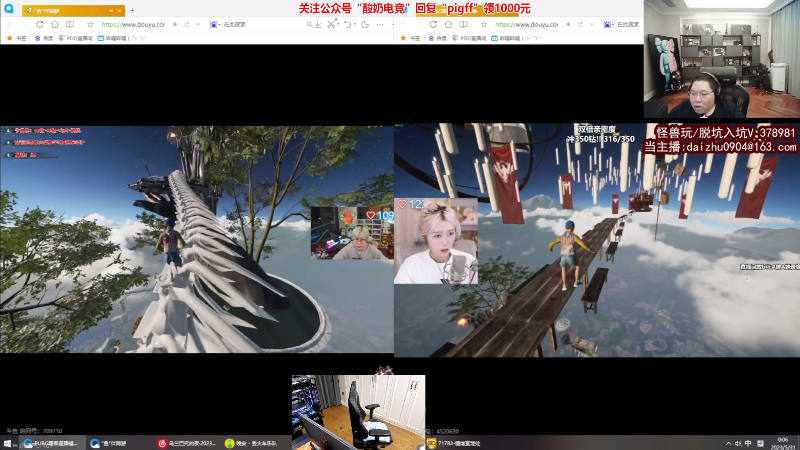Expand undo closed tabs dropdown arrow

tap(355, 24)
